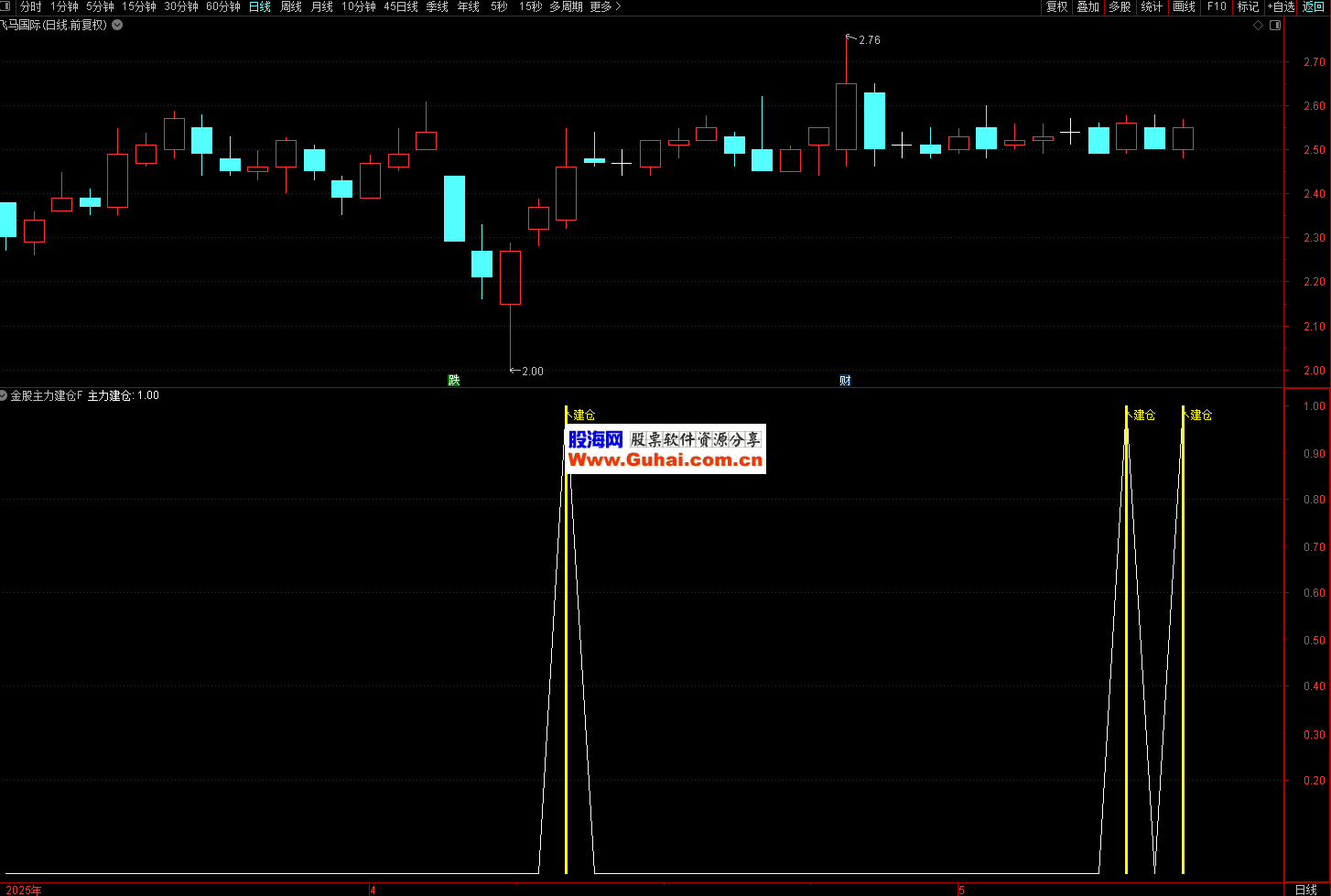Viewport: 1331px width, 896px height.
Task: Click the 叠加 overlay button
Action: click(x=1088, y=6)
